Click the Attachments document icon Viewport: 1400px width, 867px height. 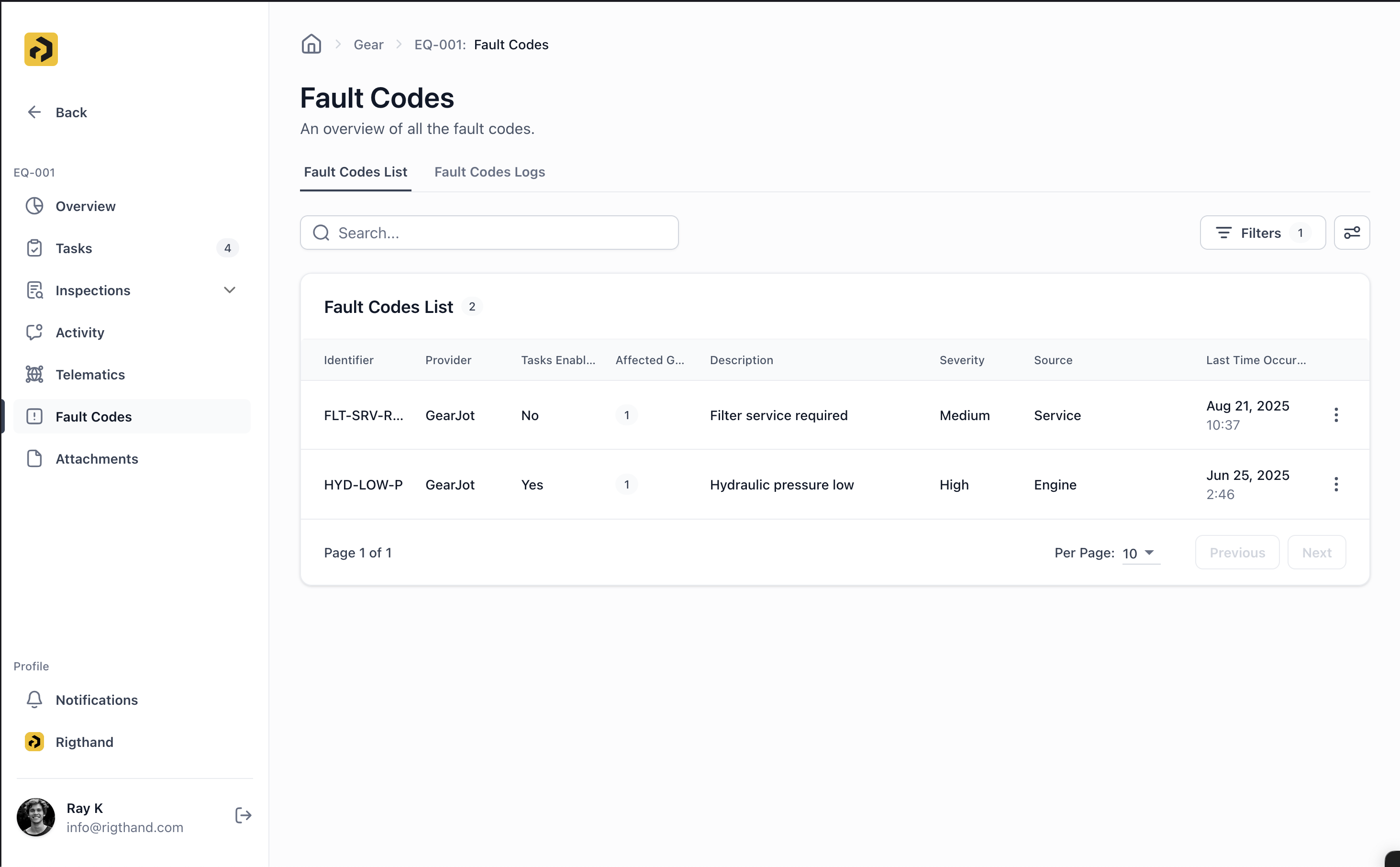click(x=34, y=458)
